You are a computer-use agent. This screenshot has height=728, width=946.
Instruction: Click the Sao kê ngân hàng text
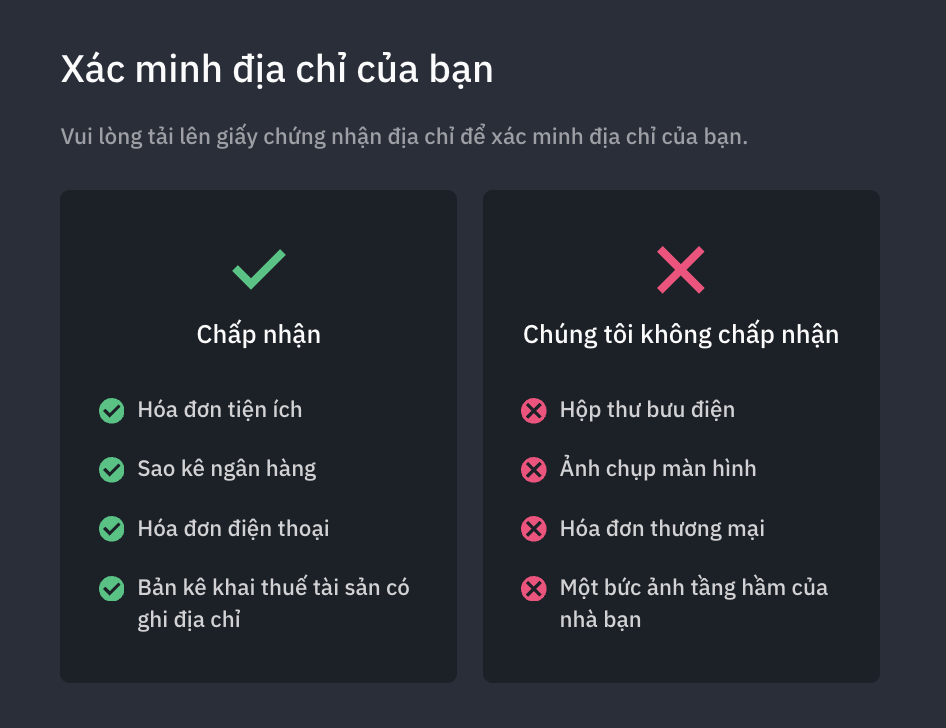point(227,469)
